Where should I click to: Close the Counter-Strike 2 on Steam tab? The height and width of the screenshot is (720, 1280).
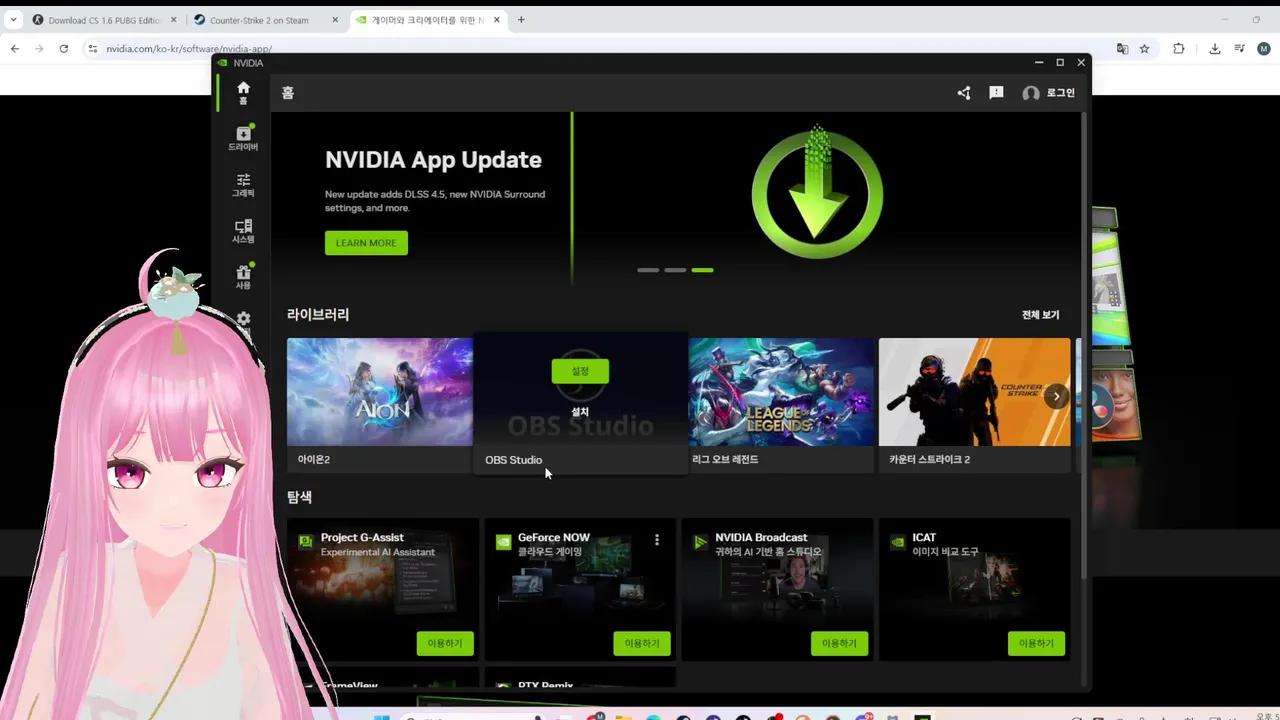click(x=335, y=20)
